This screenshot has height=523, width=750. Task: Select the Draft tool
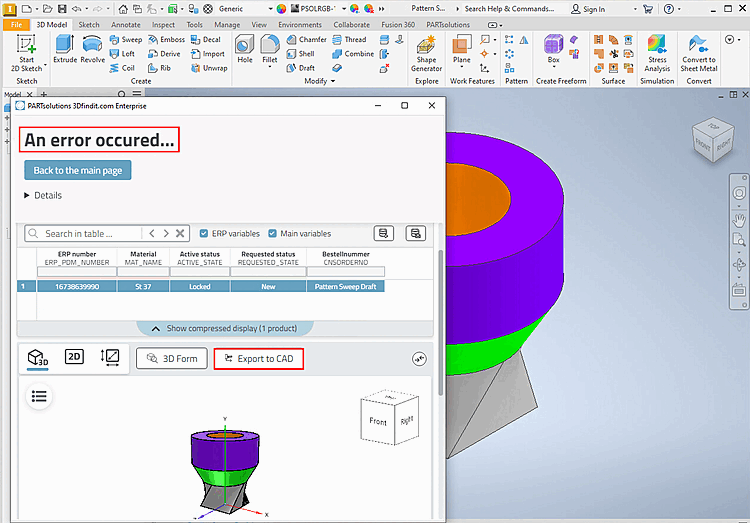(300, 68)
